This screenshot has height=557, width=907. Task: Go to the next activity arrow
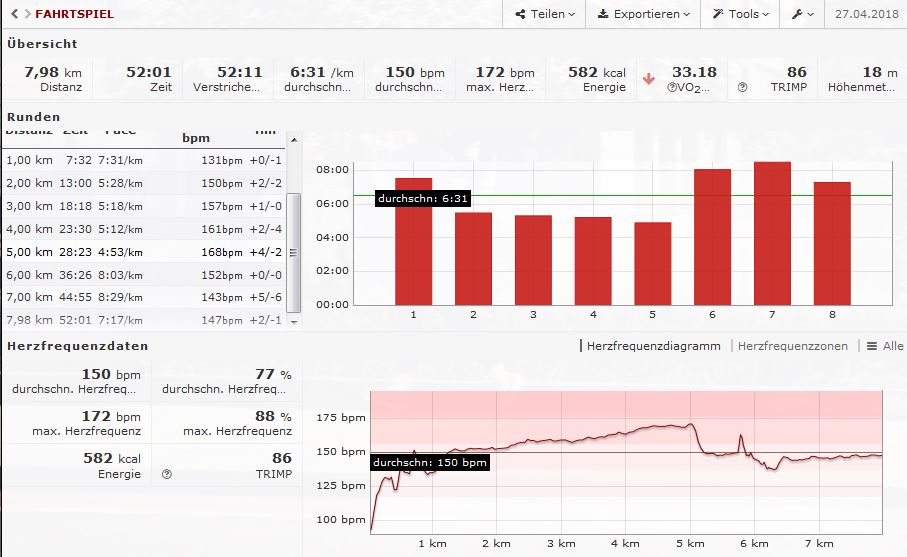pos(26,14)
